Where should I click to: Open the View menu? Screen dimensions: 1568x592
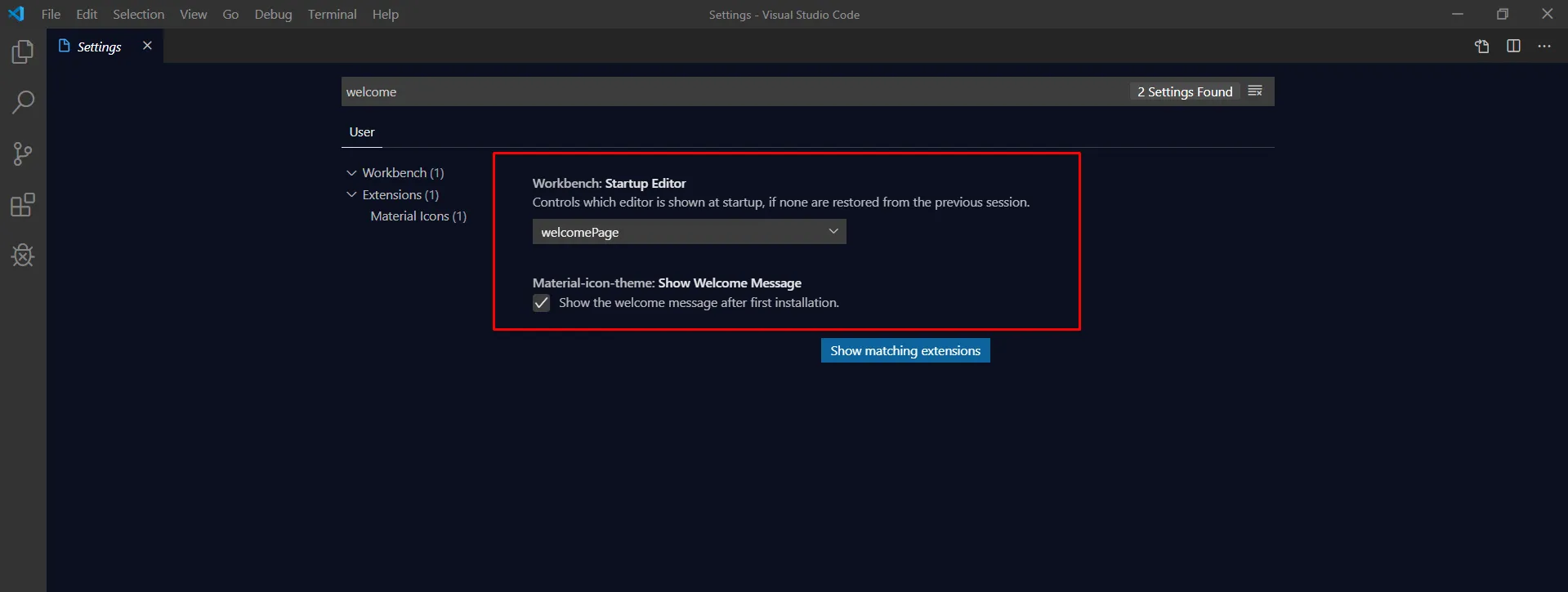pyautogui.click(x=193, y=14)
